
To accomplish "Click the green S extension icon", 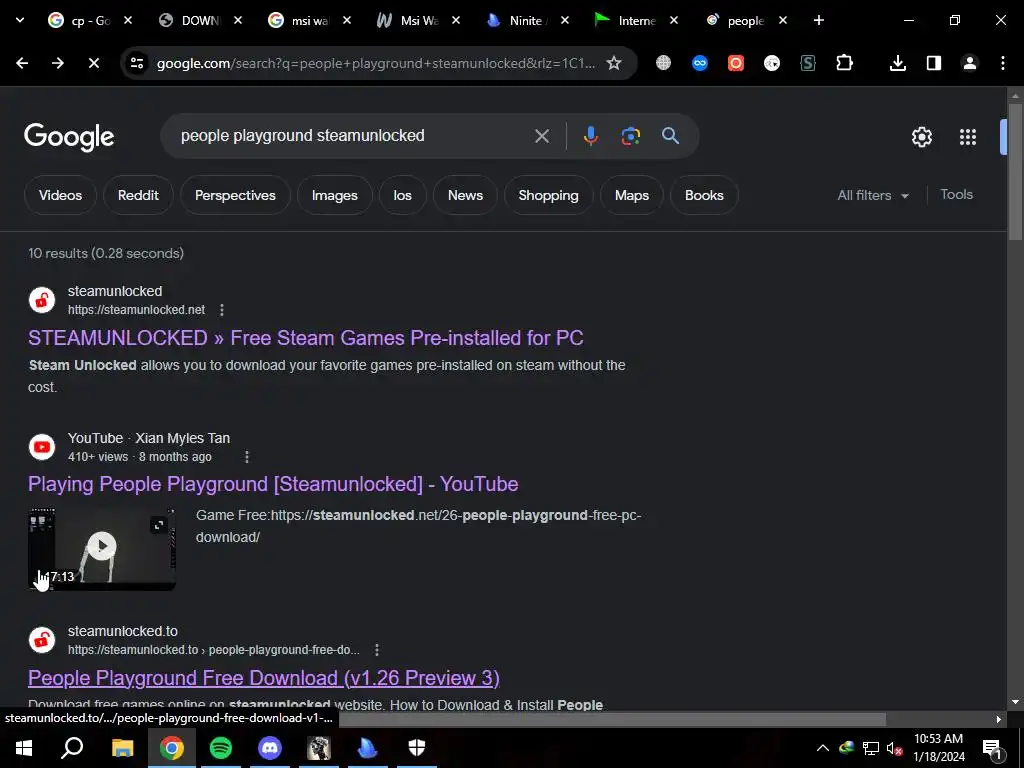I will click(x=808, y=63).
